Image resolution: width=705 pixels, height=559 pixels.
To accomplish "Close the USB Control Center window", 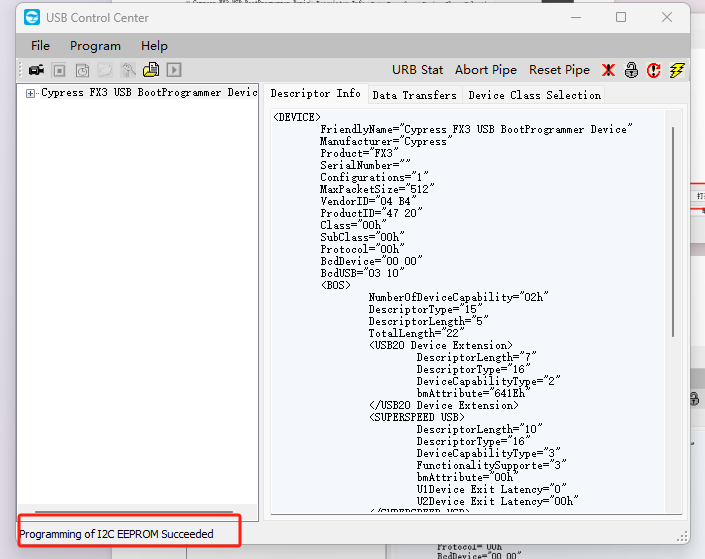I will (x=667, y=18).
